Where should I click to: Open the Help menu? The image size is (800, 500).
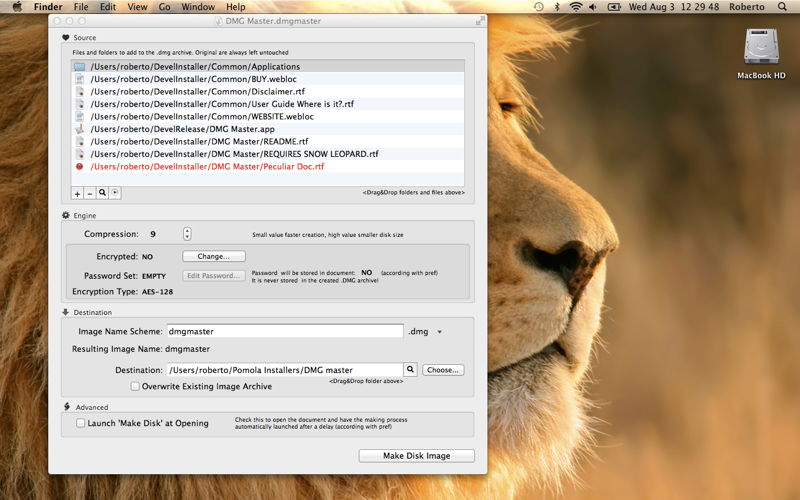point(236,7)
